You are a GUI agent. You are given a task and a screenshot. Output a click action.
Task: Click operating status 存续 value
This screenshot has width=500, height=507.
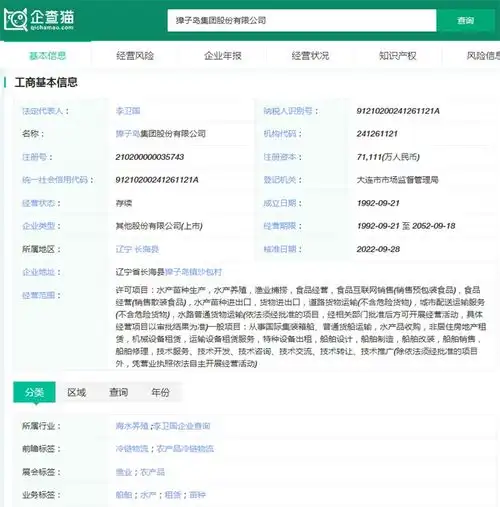124,203
